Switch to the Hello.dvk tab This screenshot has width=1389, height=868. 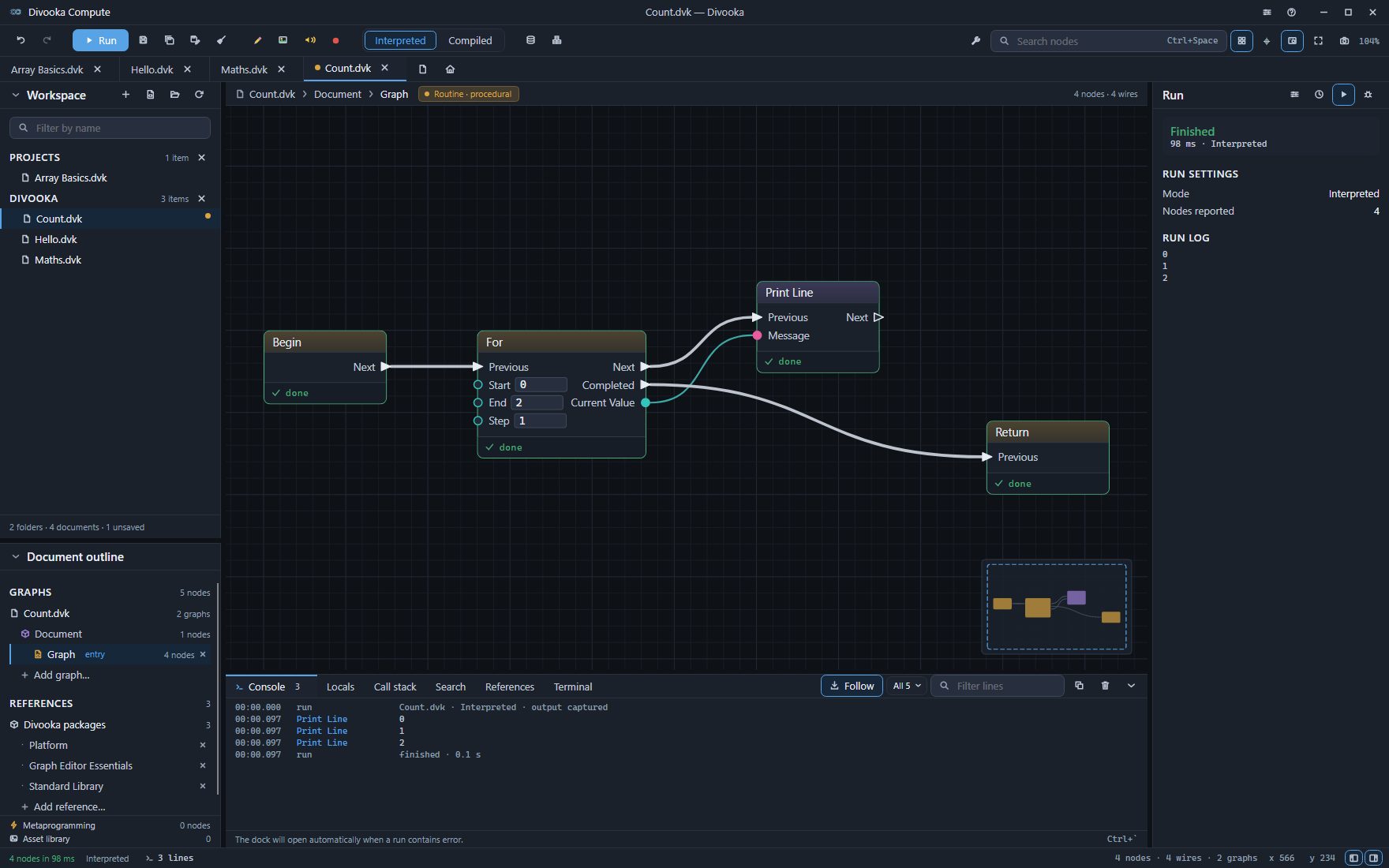152,69
